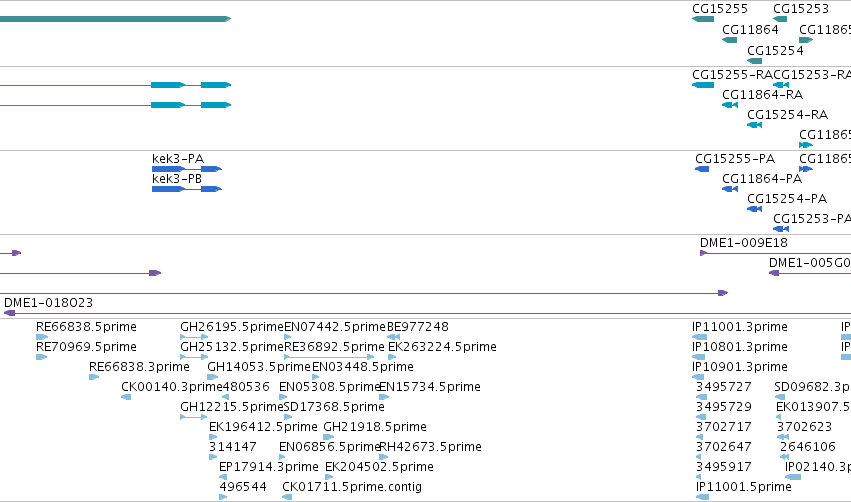Click the EK196412.5prime EST label
The image size is (851, 502).
coord(263,427)
